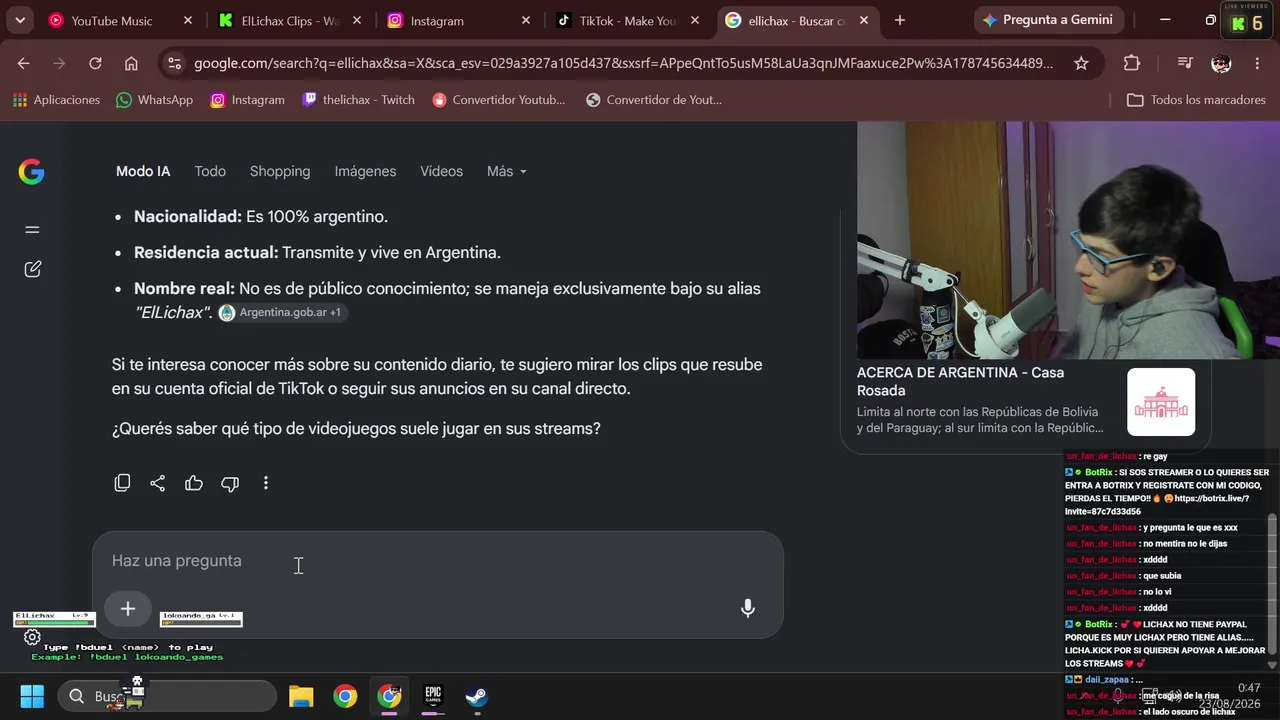
Task: Bookmark this page with the star
Action: (x=1081, y=63)
